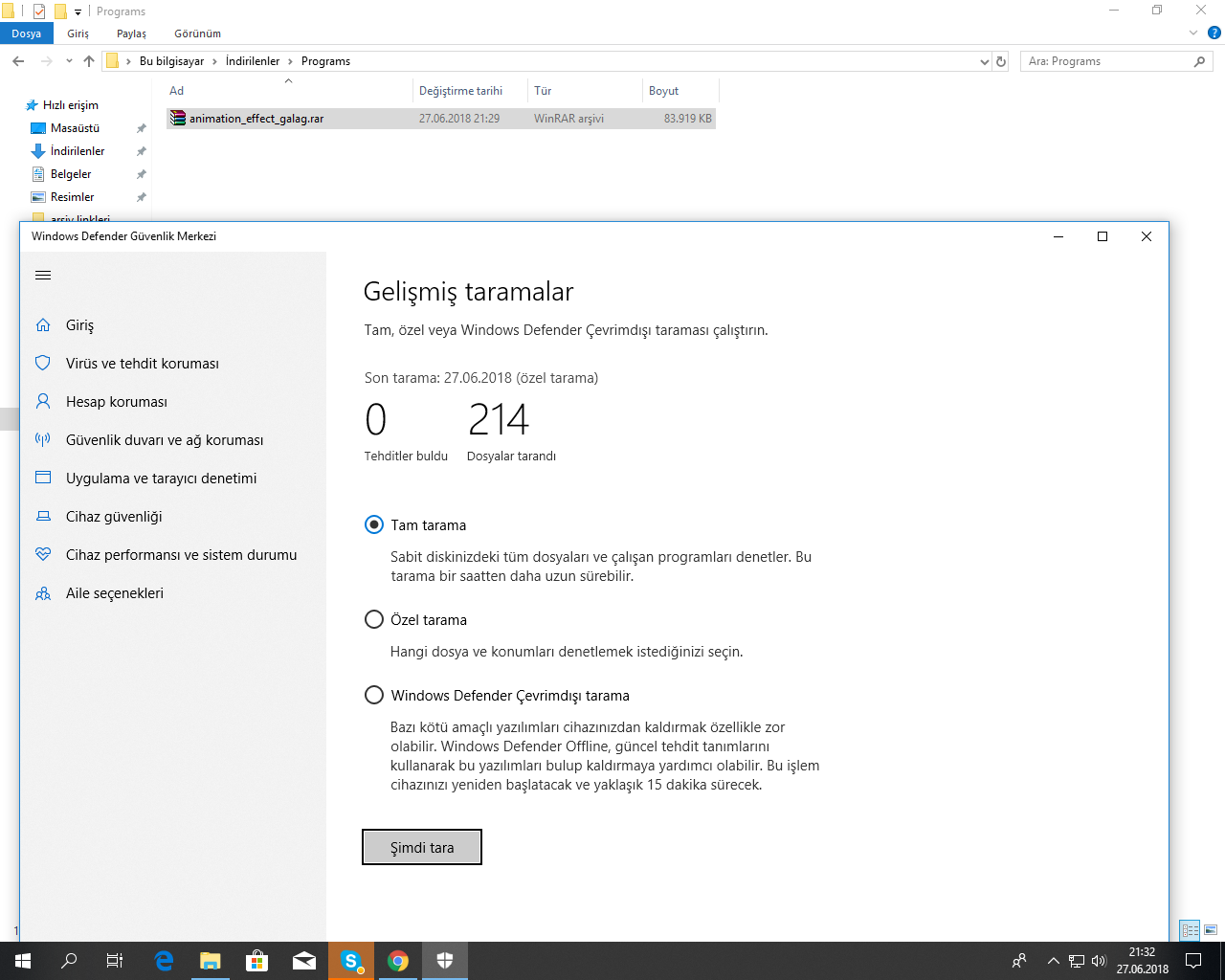Go up one folder level in Explorer

point(89,61)
